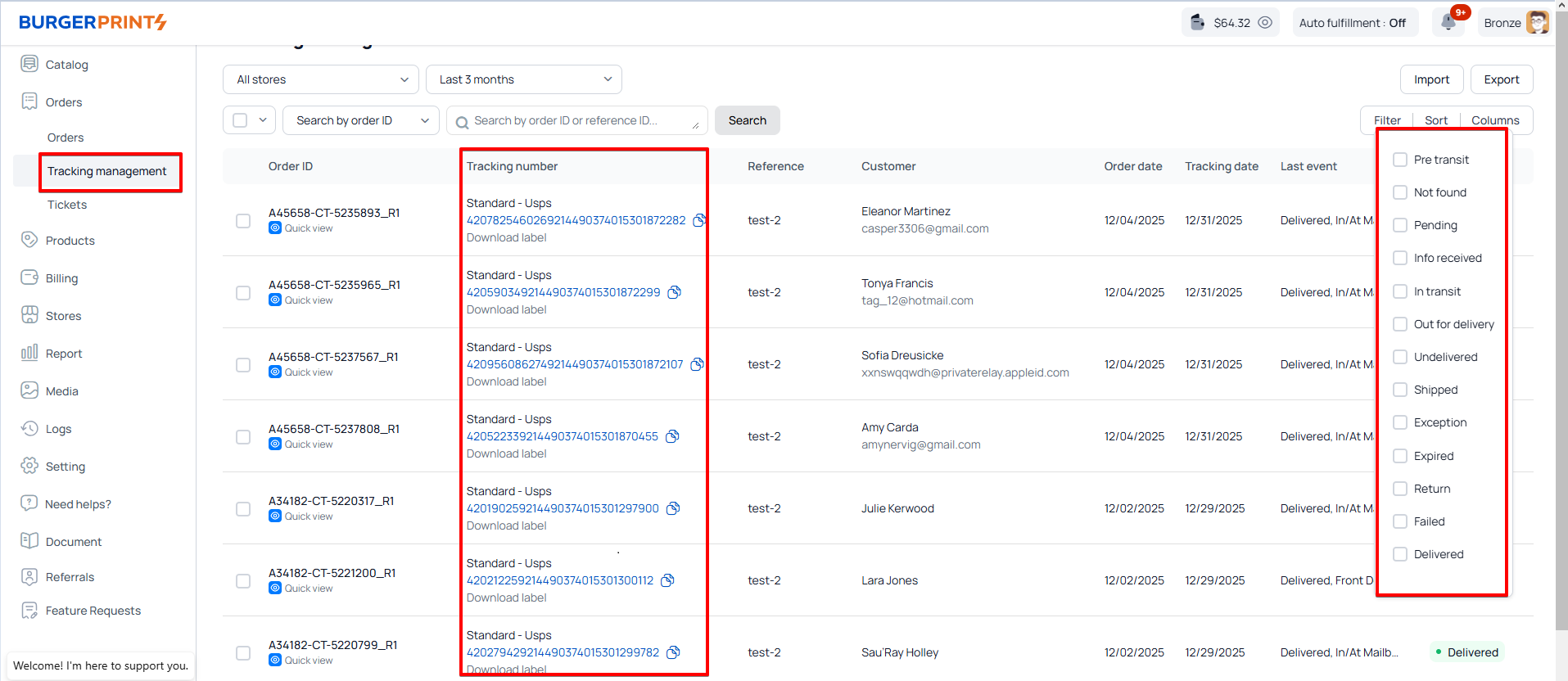The image size is (1568, 681).
Task: Open Setting gear in sidebar
Action: [30, 466]
